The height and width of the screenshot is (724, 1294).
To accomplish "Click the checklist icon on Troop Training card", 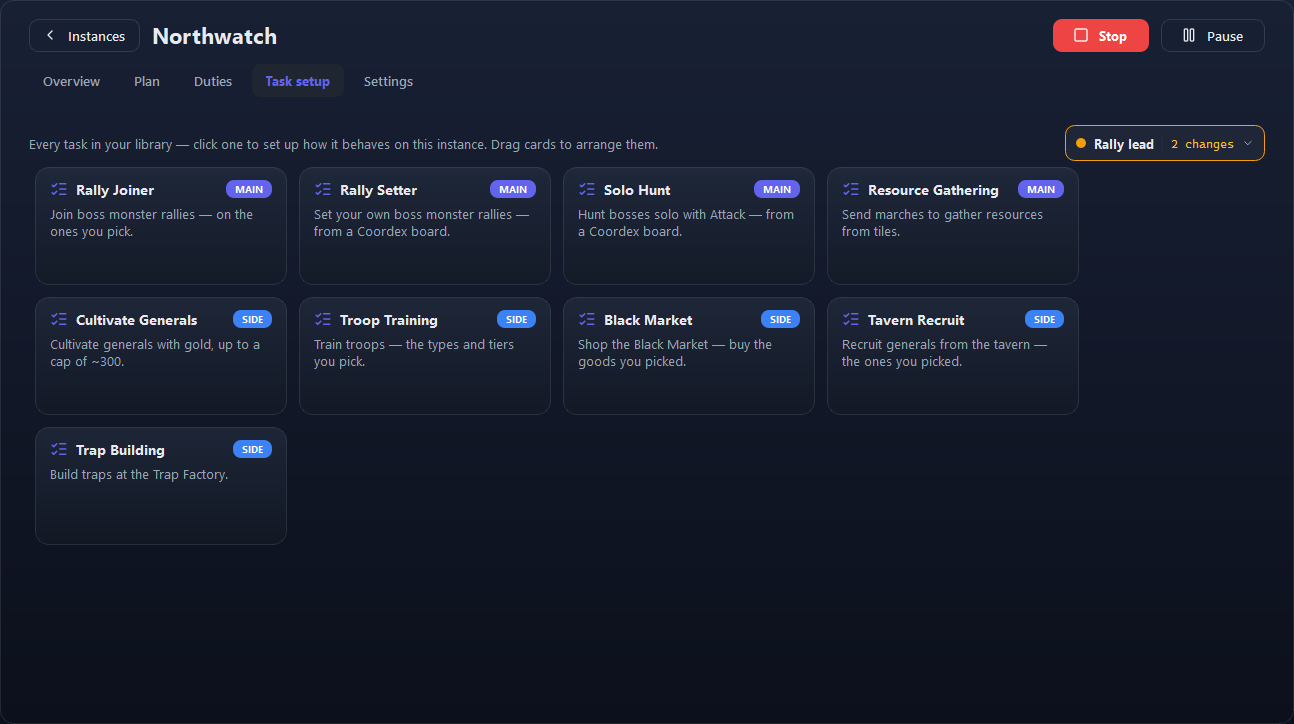I will click(x=323, y=319).
